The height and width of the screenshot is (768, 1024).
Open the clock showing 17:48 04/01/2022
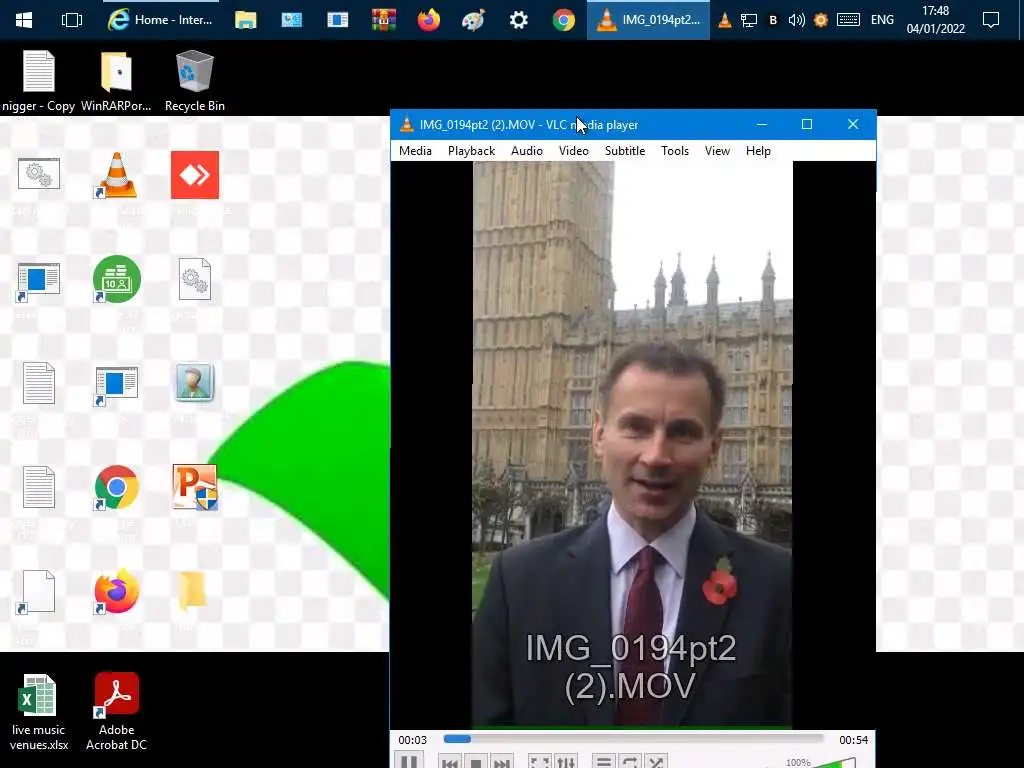pos(935,20)
